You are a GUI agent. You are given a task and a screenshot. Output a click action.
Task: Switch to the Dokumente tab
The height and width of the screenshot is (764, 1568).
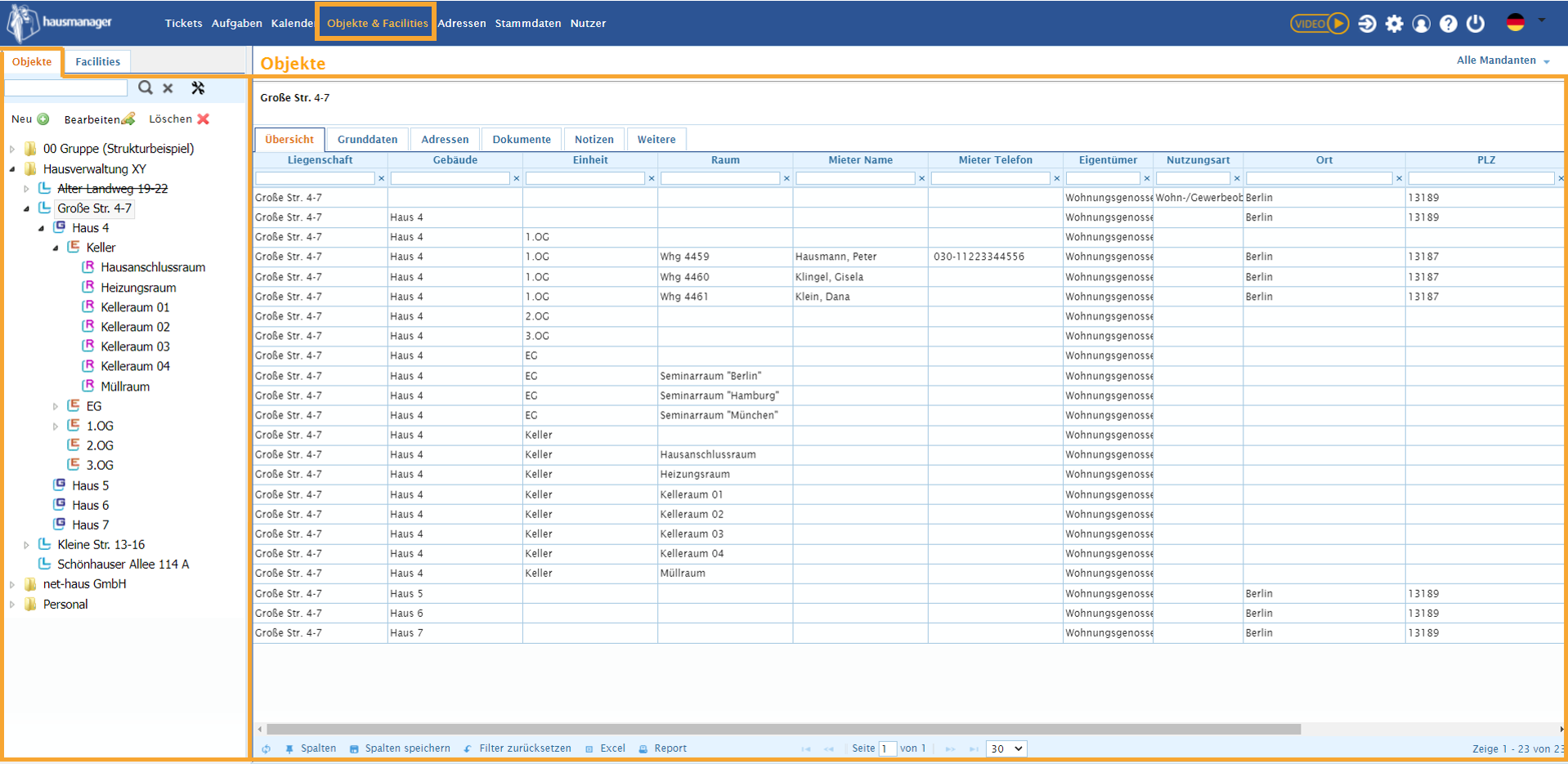pyautogui.click(x=522, y=140)
